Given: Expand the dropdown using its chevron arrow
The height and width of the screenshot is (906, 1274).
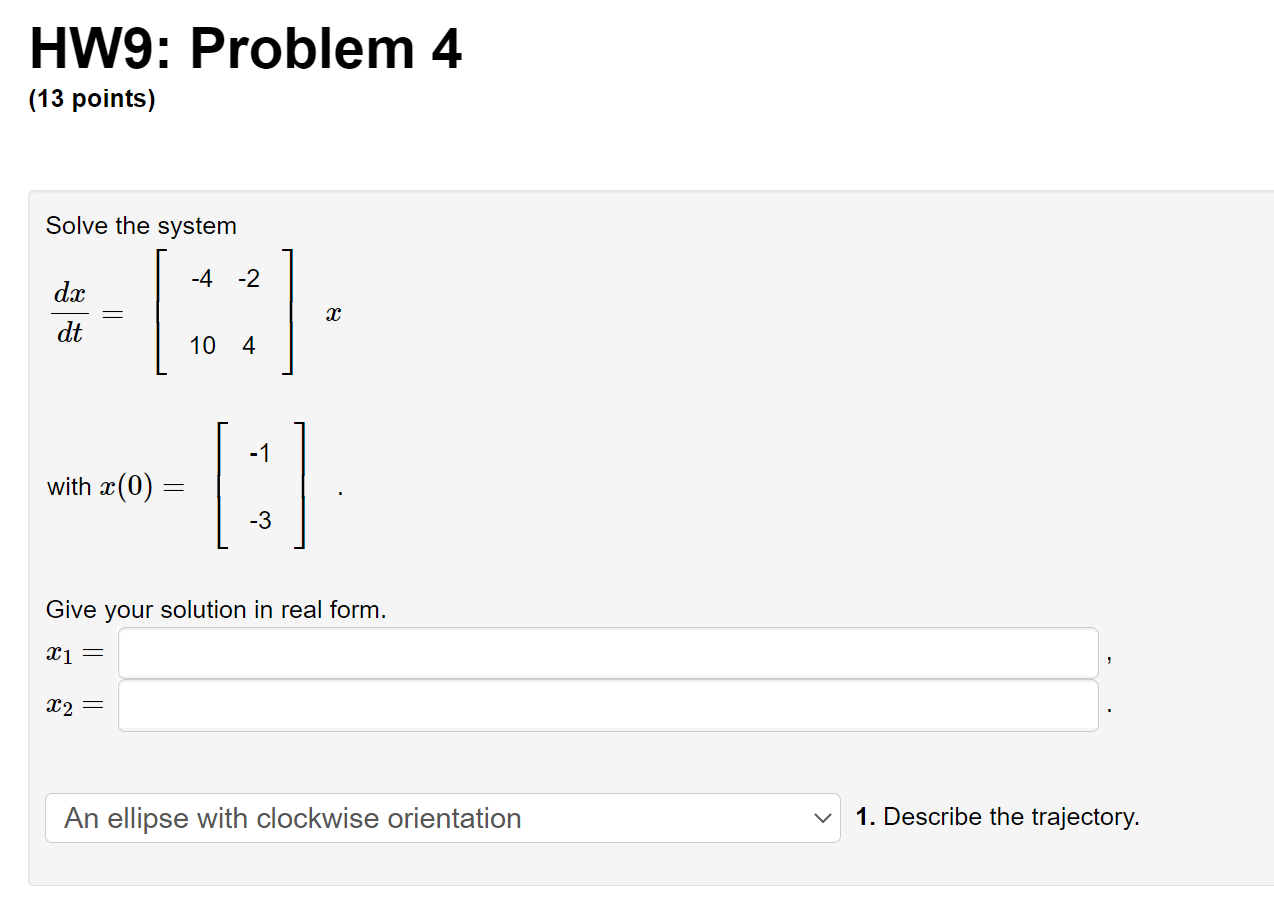Looking at the screenshot, I should pyautogui.click(x=823, y=818).
